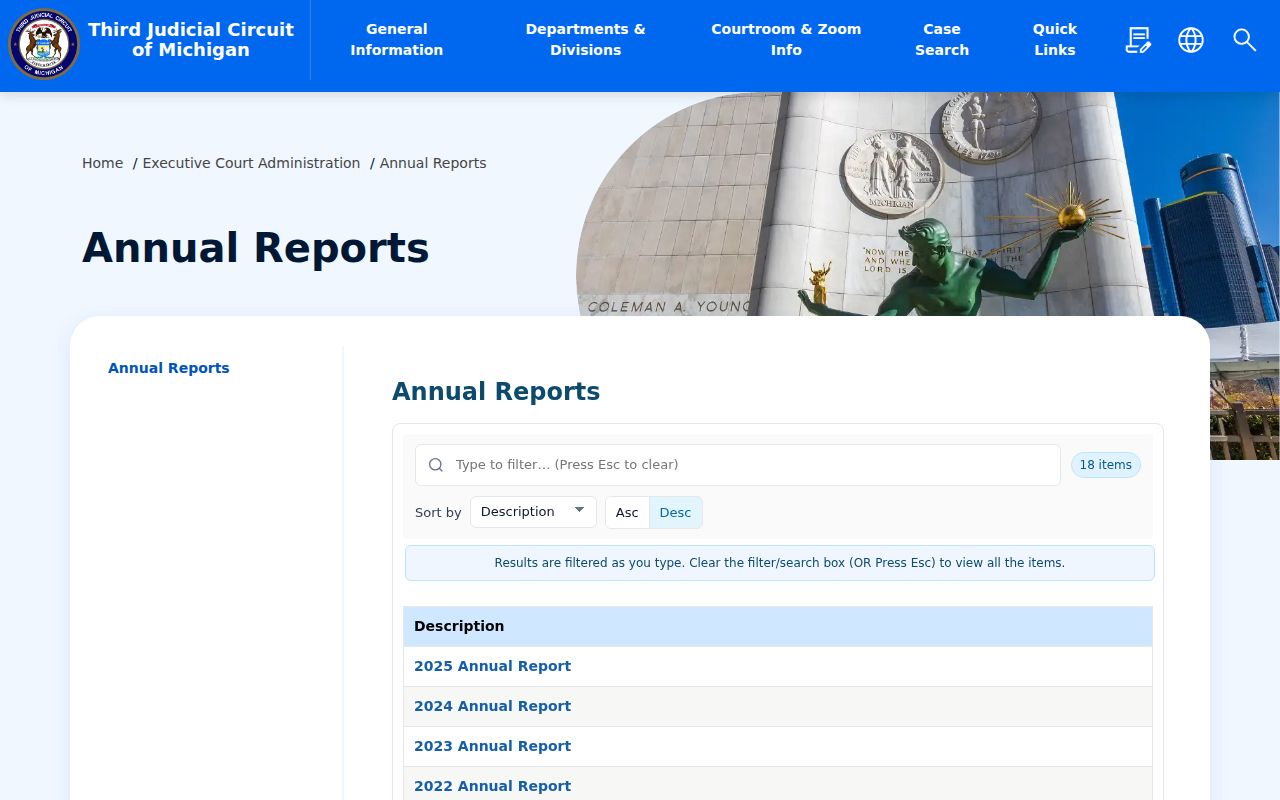Open the document edit icon in header
This screenshot has width=1280, height=800.
pos(1138,40)
